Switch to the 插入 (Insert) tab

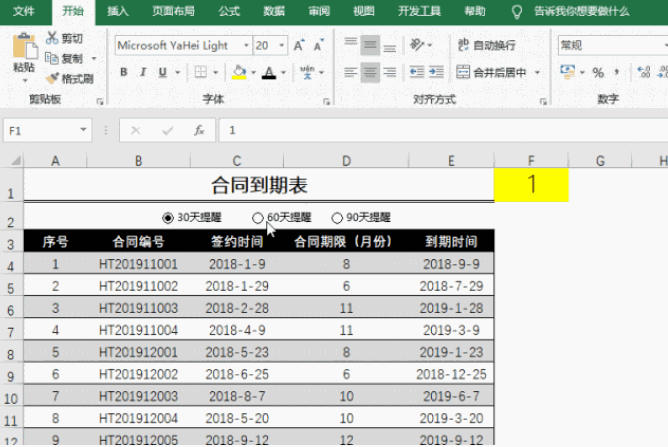(x=118, y=12)
